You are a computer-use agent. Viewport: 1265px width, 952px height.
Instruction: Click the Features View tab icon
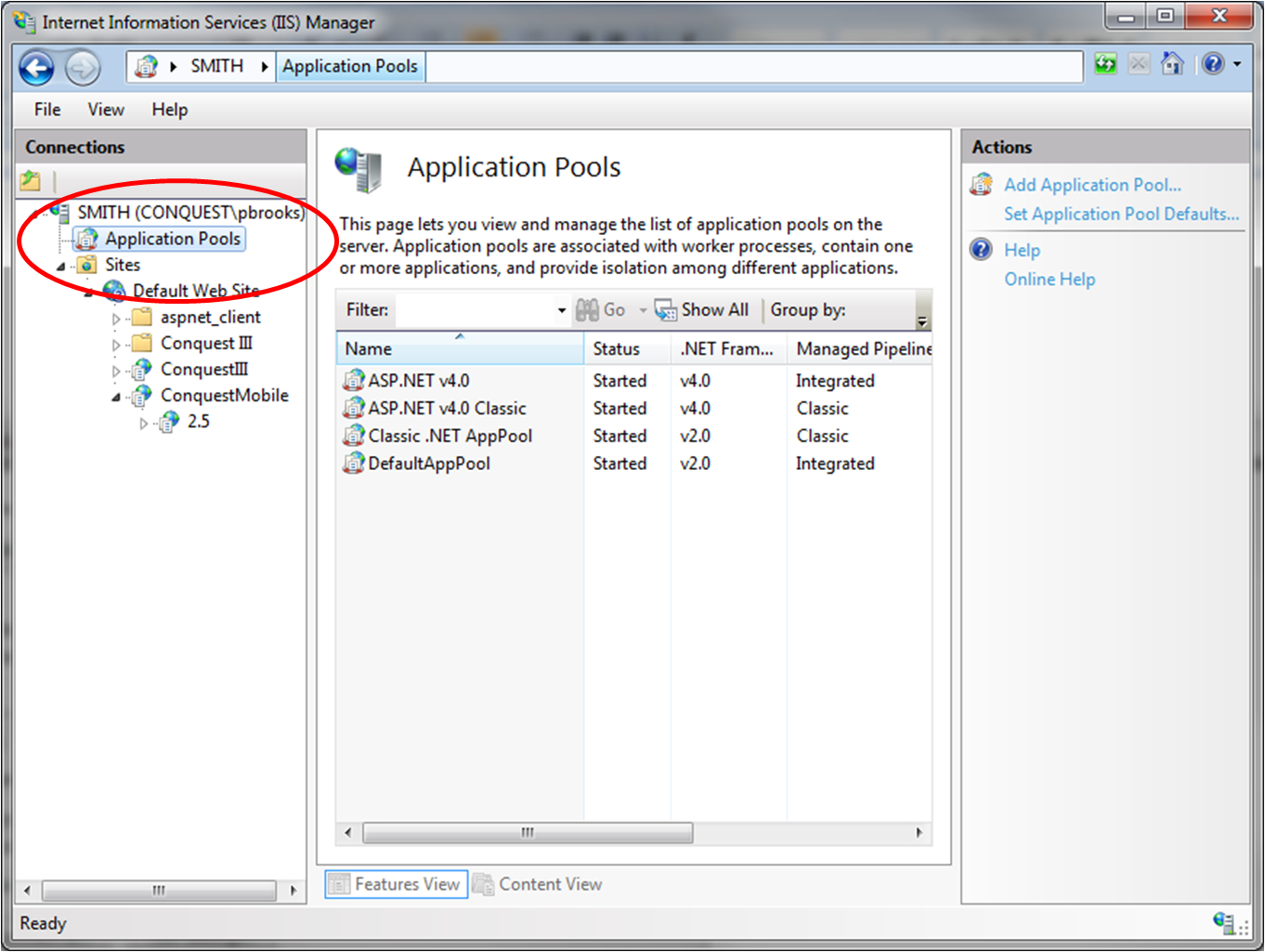pyautogui.click(x=339, y=884)
